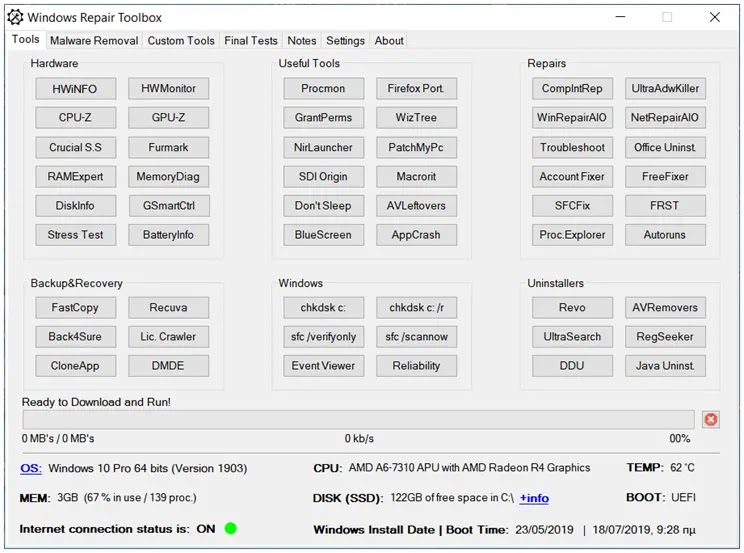Image resolution: width=744 pixels, height=553 pixels.
Task: Run chkdsk c: /r
Action: coord(417,308)
